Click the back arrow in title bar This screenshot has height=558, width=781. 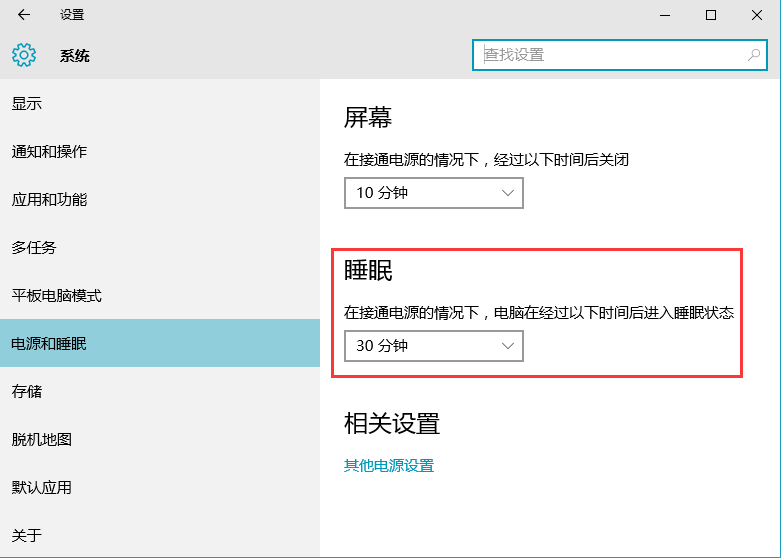(24, 15)
